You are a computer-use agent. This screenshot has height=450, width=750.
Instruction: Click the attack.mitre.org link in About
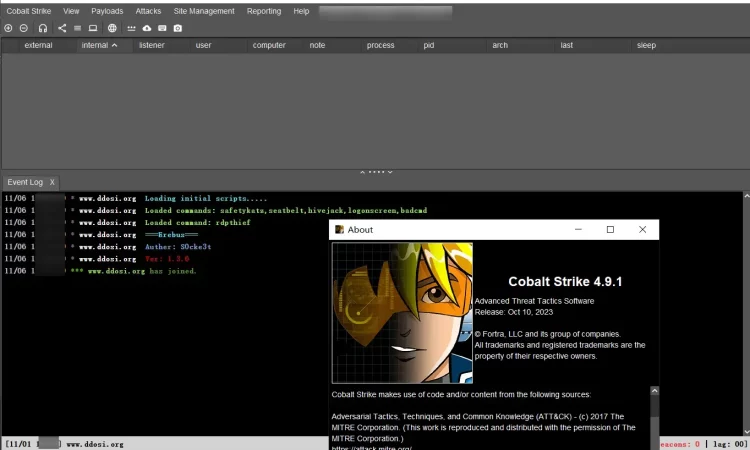tap(372, 448)
